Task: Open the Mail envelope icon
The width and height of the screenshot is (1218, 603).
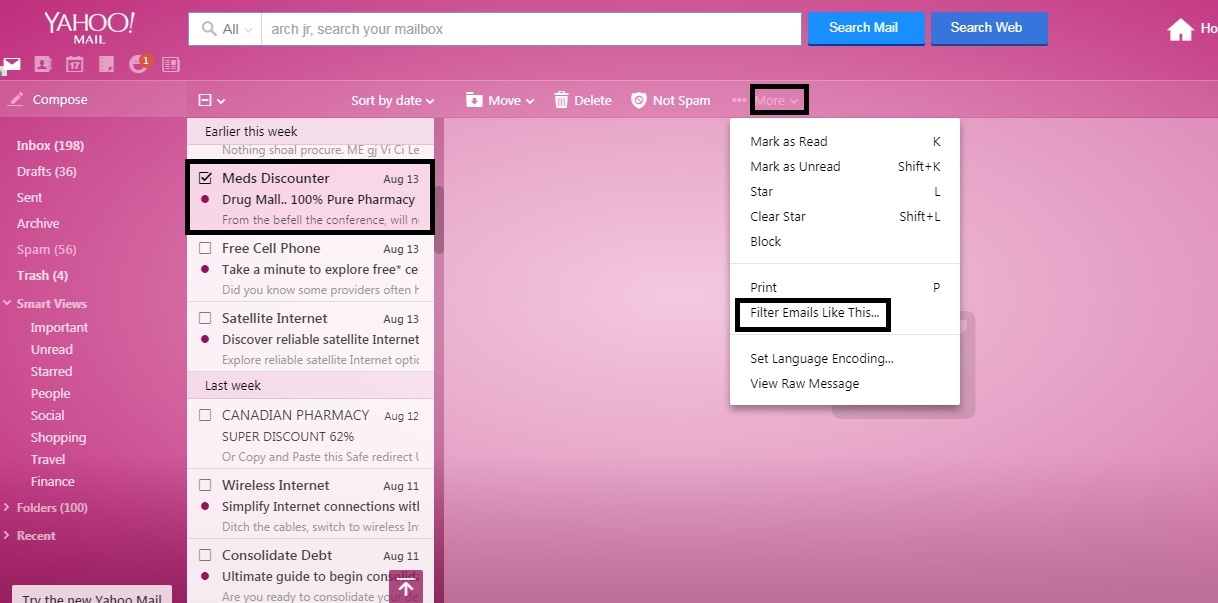Action: (11, 65)
